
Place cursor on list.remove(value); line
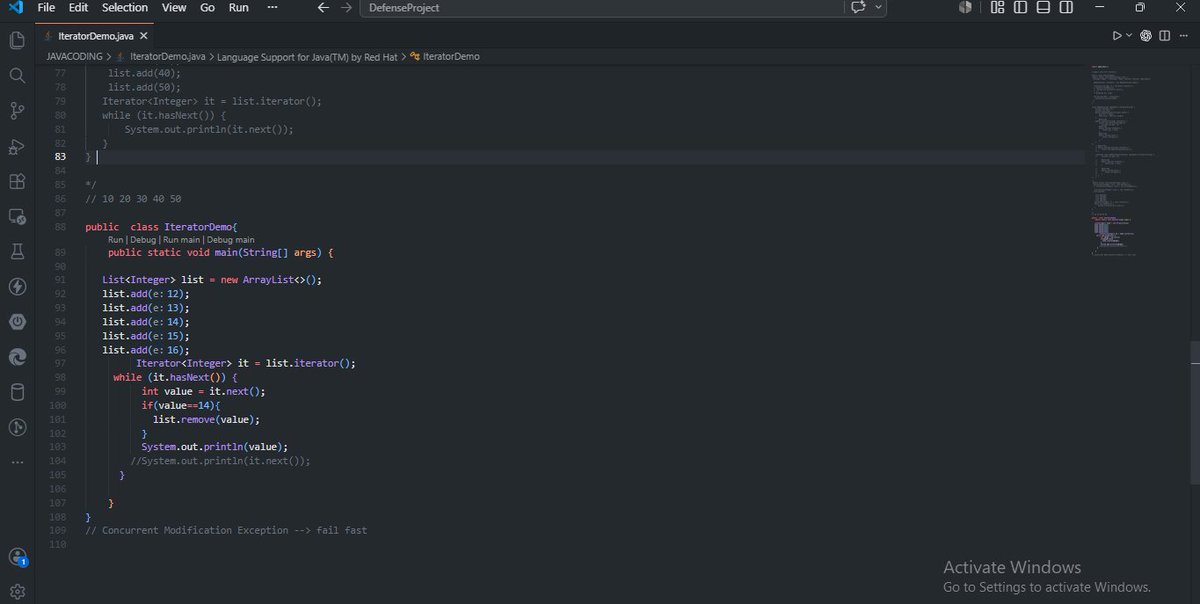pos(205,419)
